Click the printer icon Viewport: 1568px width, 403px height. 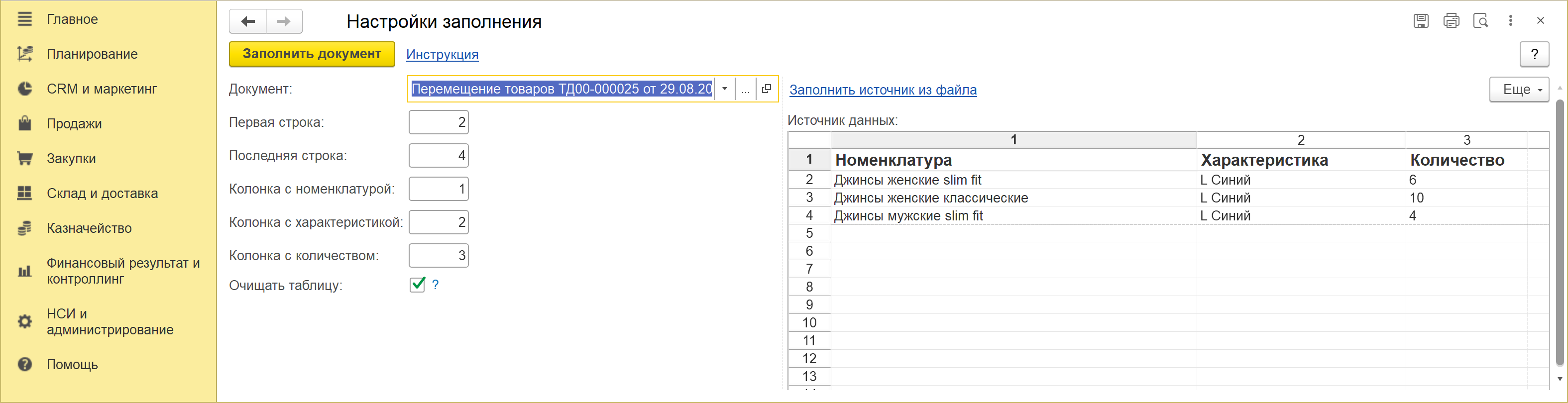coord(1451,21)
